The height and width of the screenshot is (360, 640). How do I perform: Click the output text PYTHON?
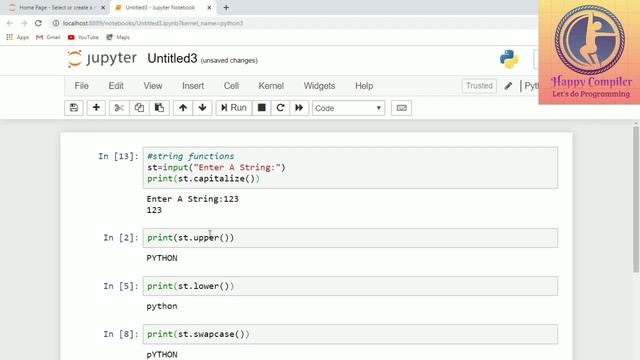click(162, 258)
